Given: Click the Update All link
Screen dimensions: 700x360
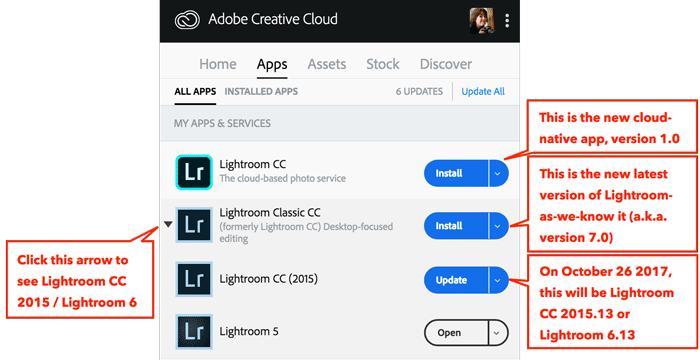Looking at the screenshot, I should tap(483, 92).
